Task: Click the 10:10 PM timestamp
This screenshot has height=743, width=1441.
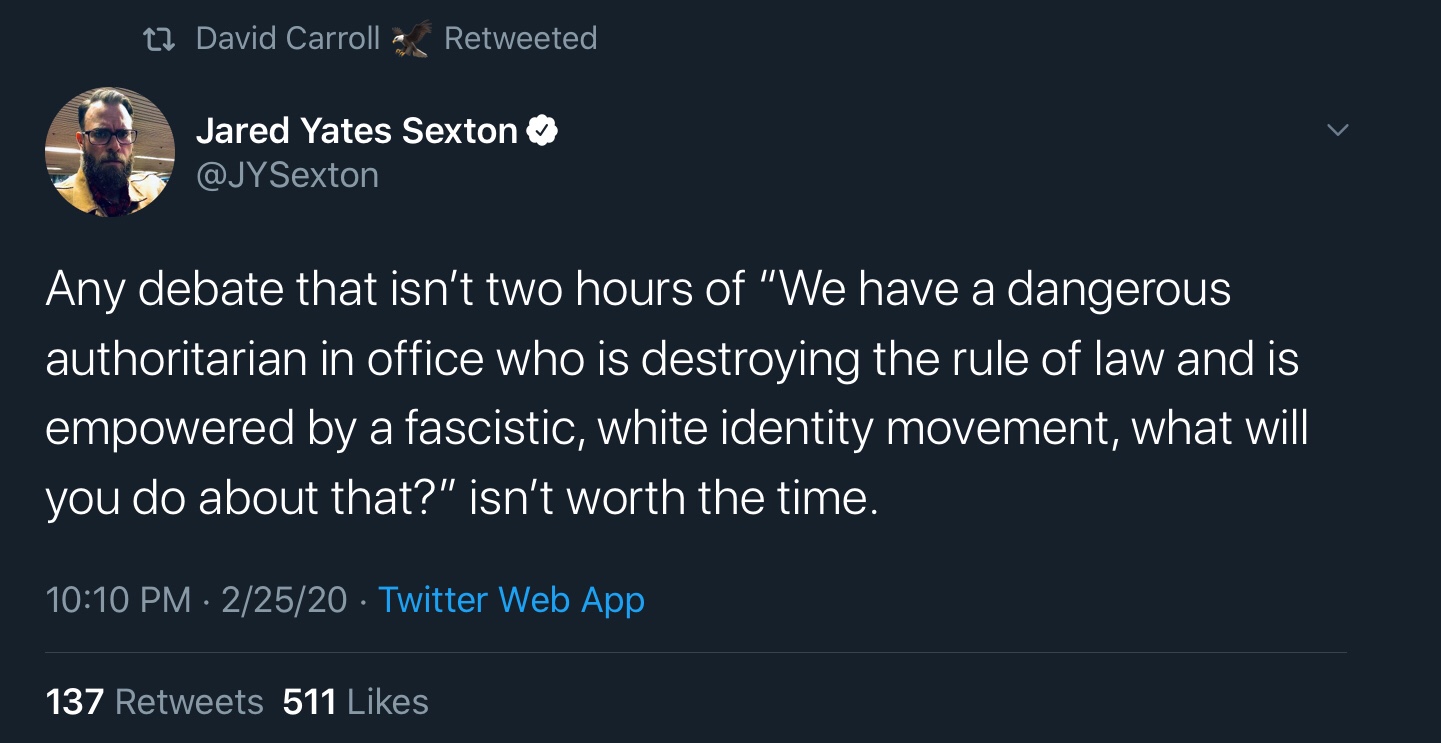Action: click(118, 600)
